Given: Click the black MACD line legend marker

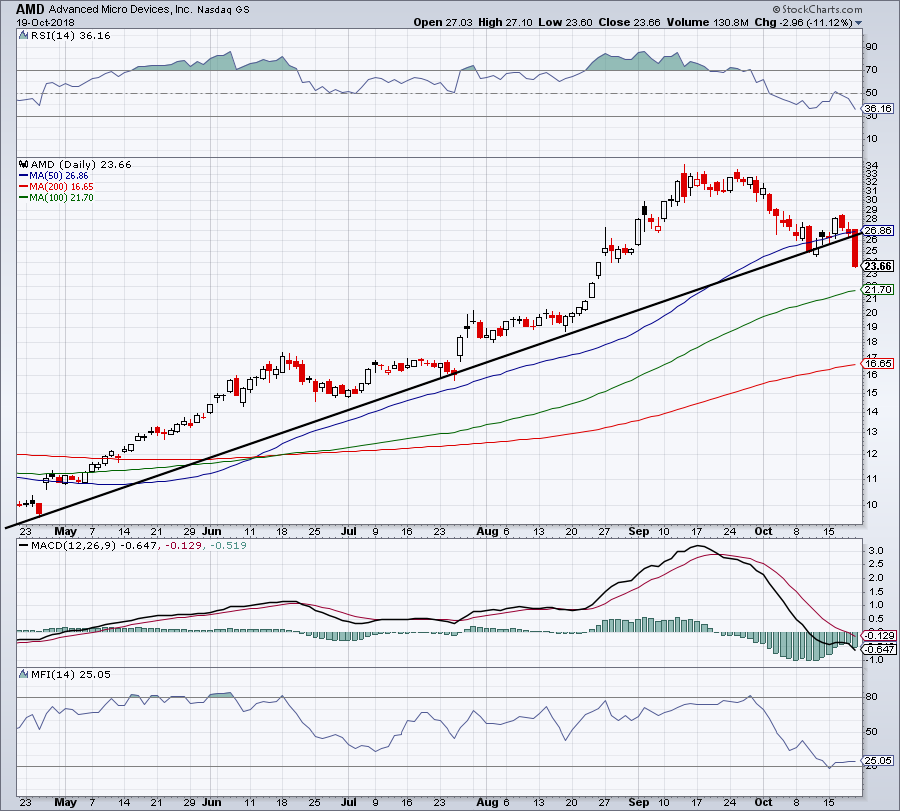Looking at the screenshot, I should [x=23, y=545].
